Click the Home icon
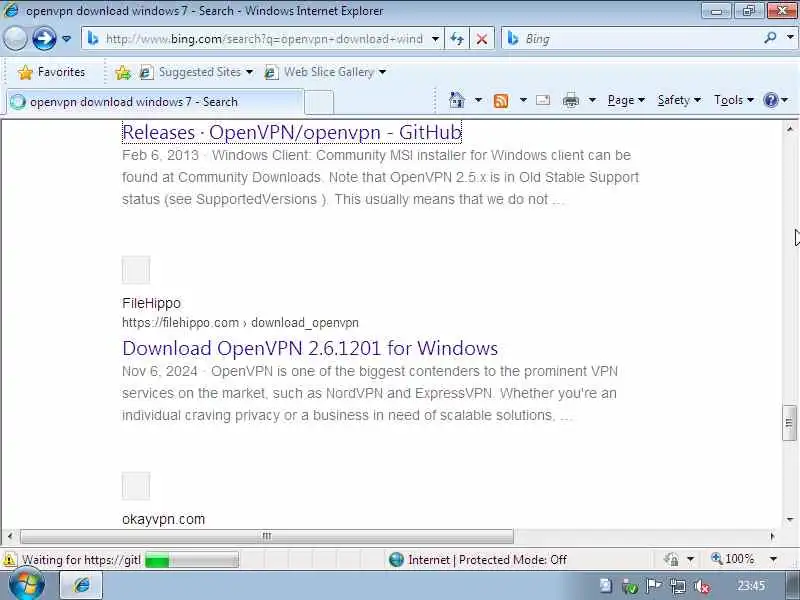The height and width of the screenshot is (600, 800). pos(457,100)
